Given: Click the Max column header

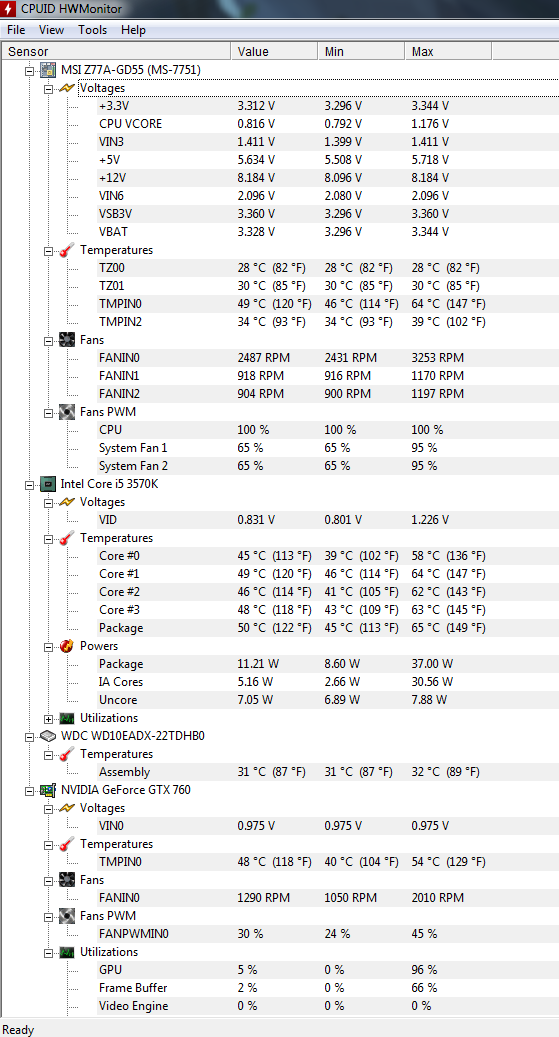Looking at the screenshot, I should (448, 52).
